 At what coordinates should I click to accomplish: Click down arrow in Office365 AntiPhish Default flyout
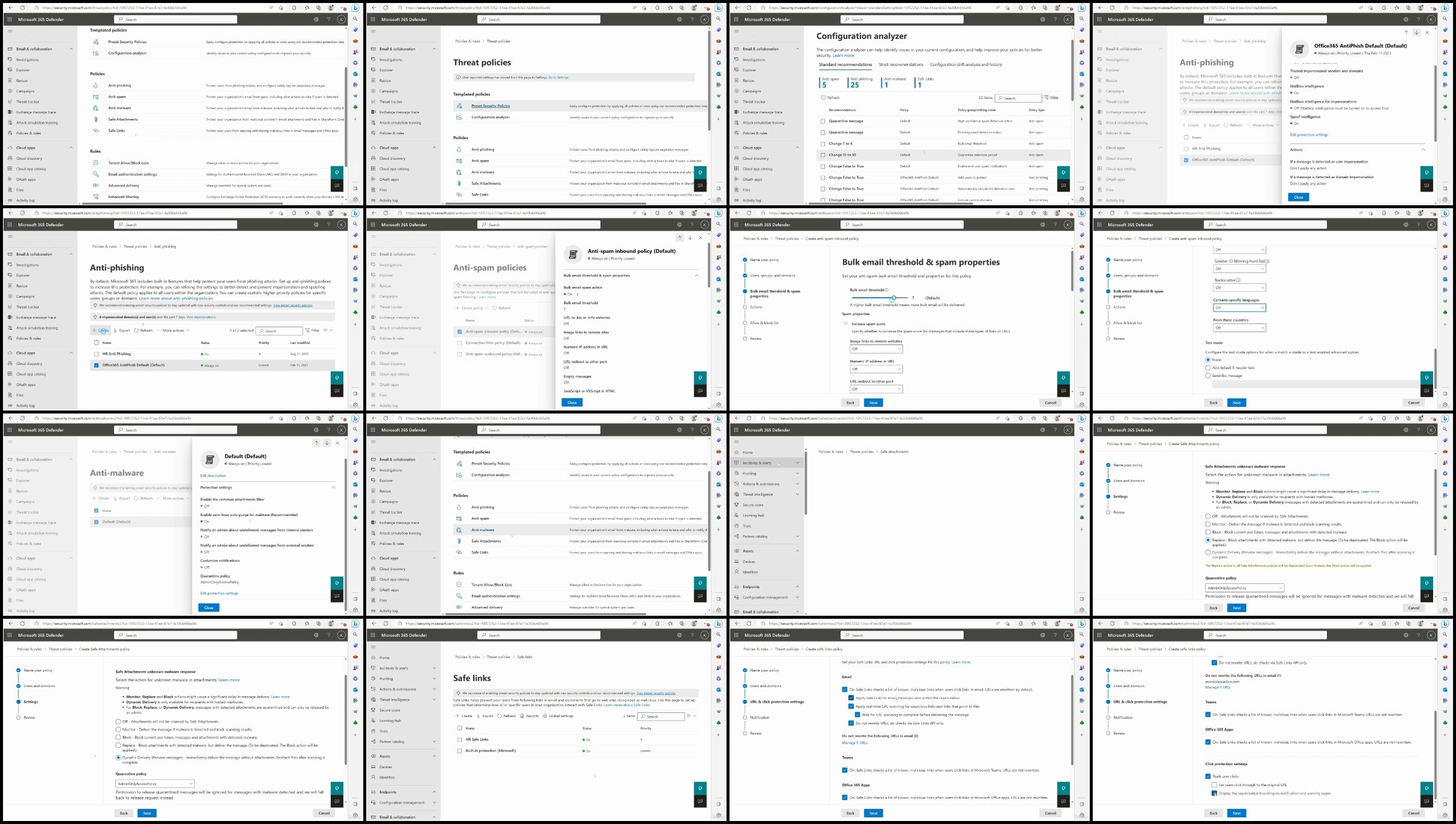(x=1416, y=32)
